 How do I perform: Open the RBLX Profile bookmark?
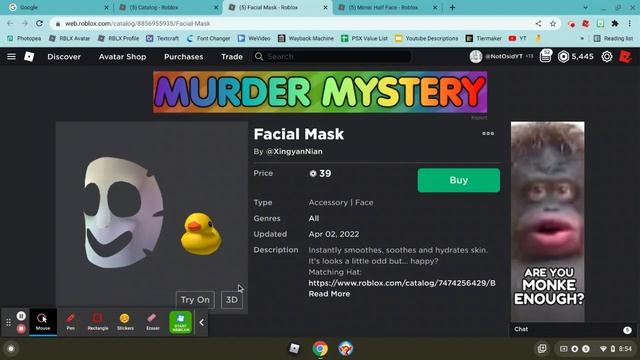pos(119,38)
